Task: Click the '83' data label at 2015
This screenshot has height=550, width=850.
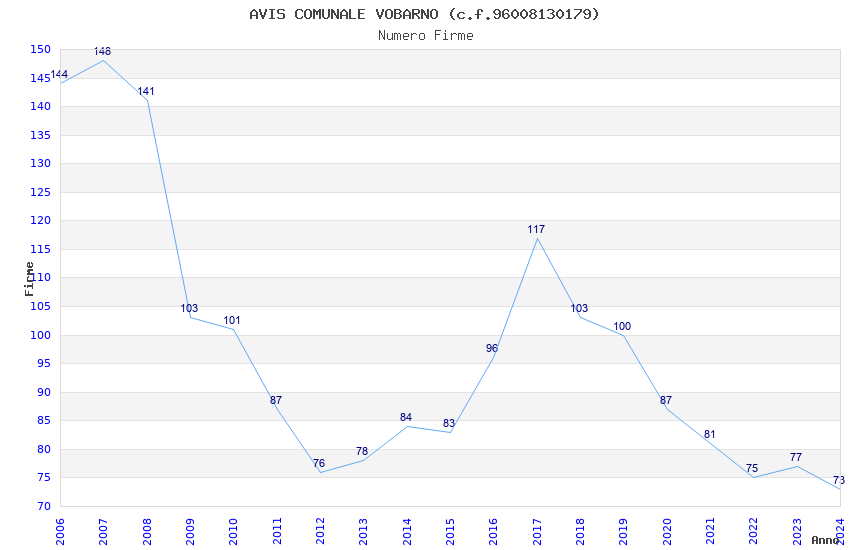Action: point(449,423)
